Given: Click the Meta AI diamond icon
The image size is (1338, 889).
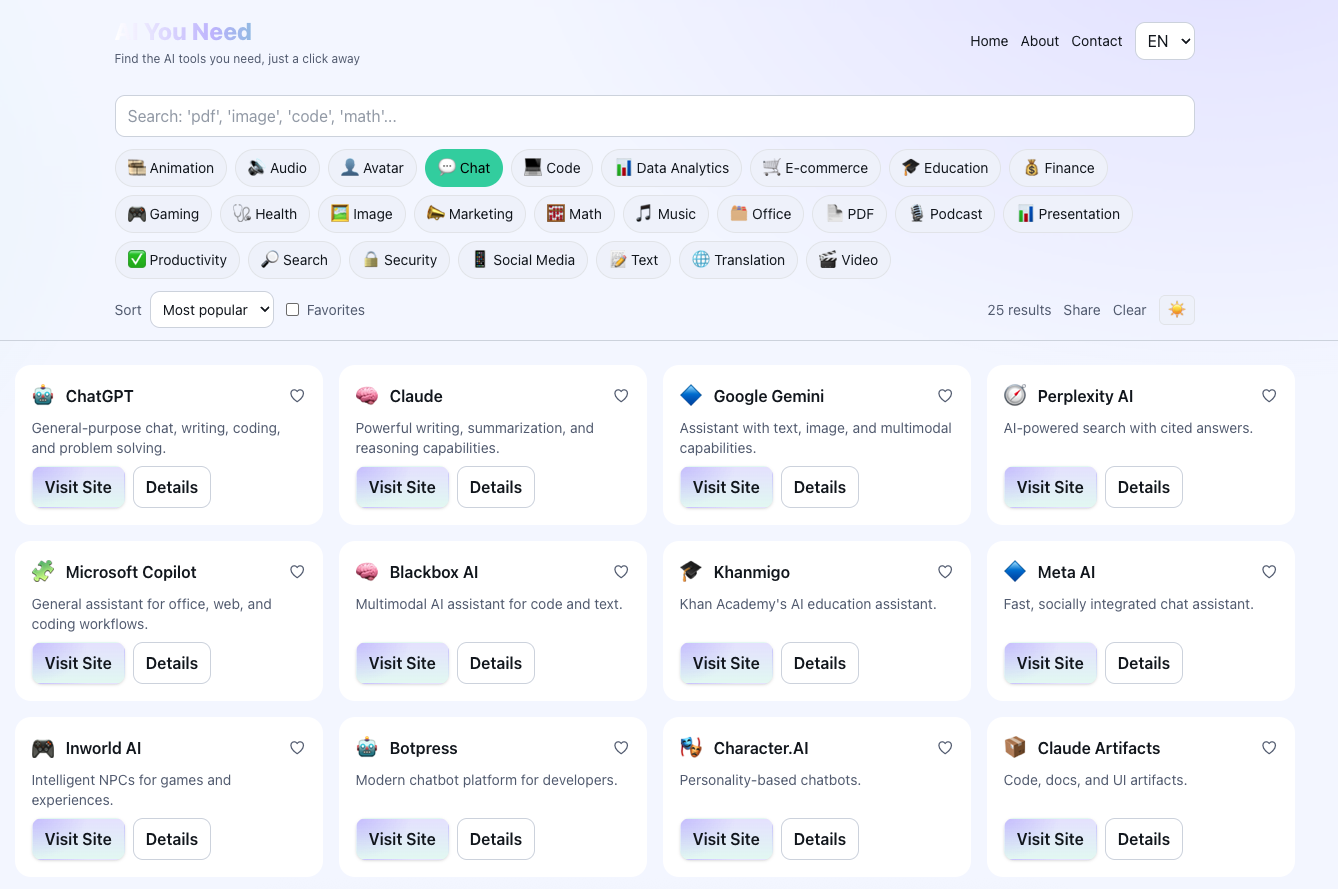Looking at the screenshot, I should point(1015,572).
